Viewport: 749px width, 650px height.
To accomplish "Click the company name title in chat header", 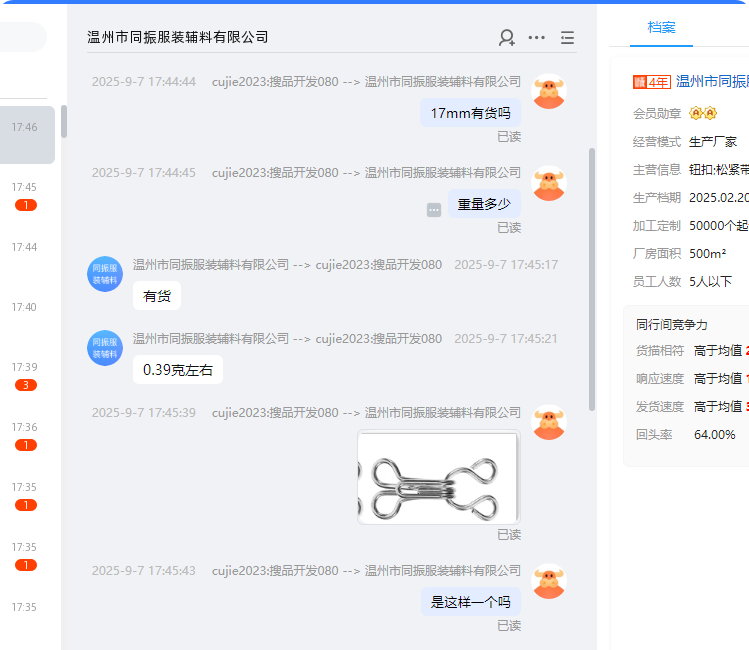I will pyautogui.click(x=178, y=37).
